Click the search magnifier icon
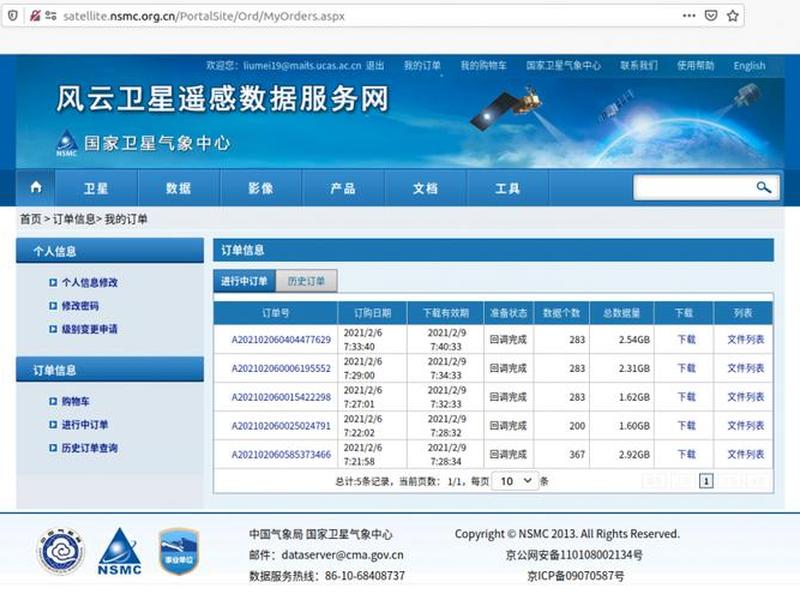This screenshot has width=800, height=600. tap(763, 188)
